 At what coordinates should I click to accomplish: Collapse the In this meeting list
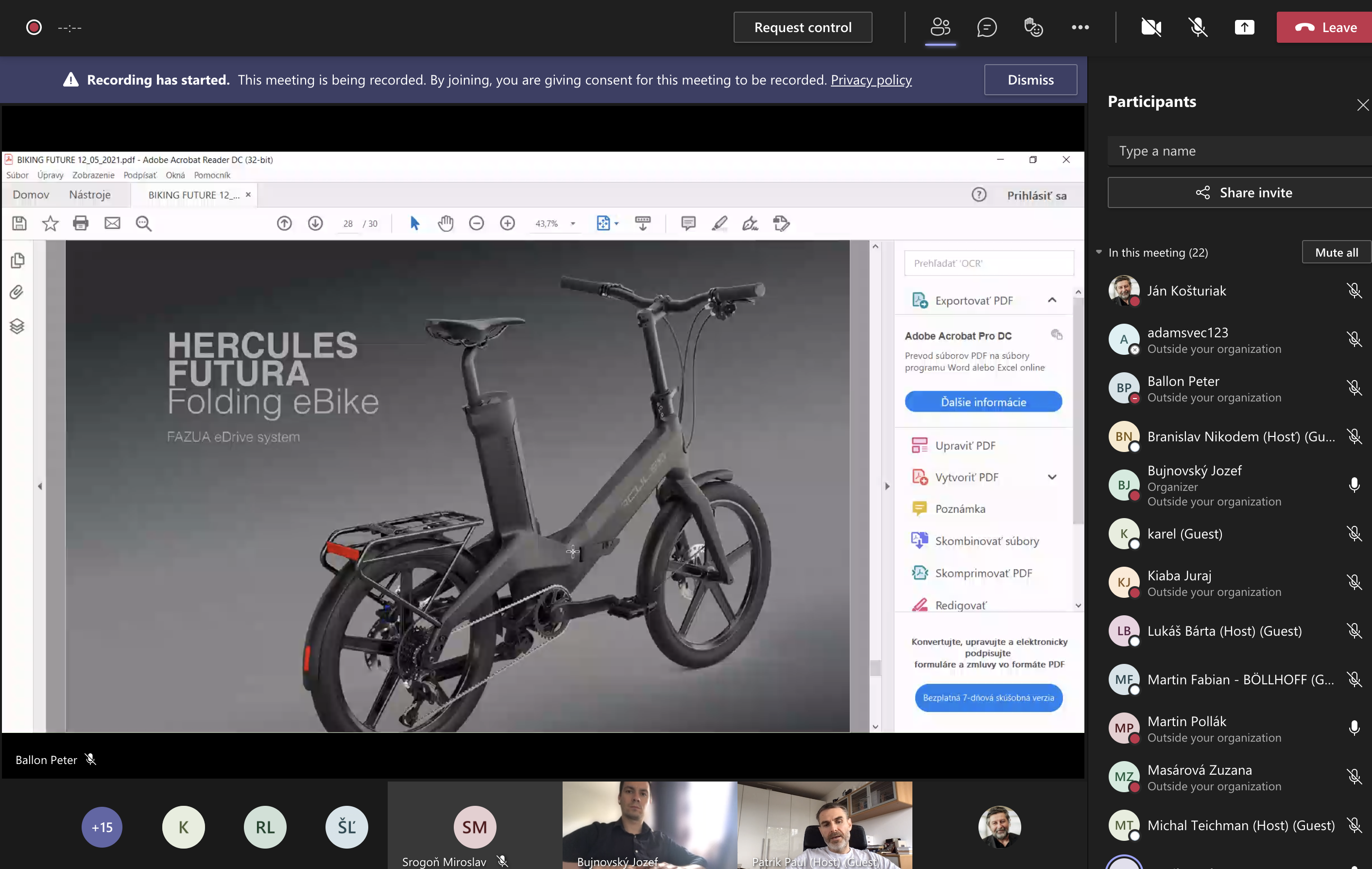[1098, 252]
